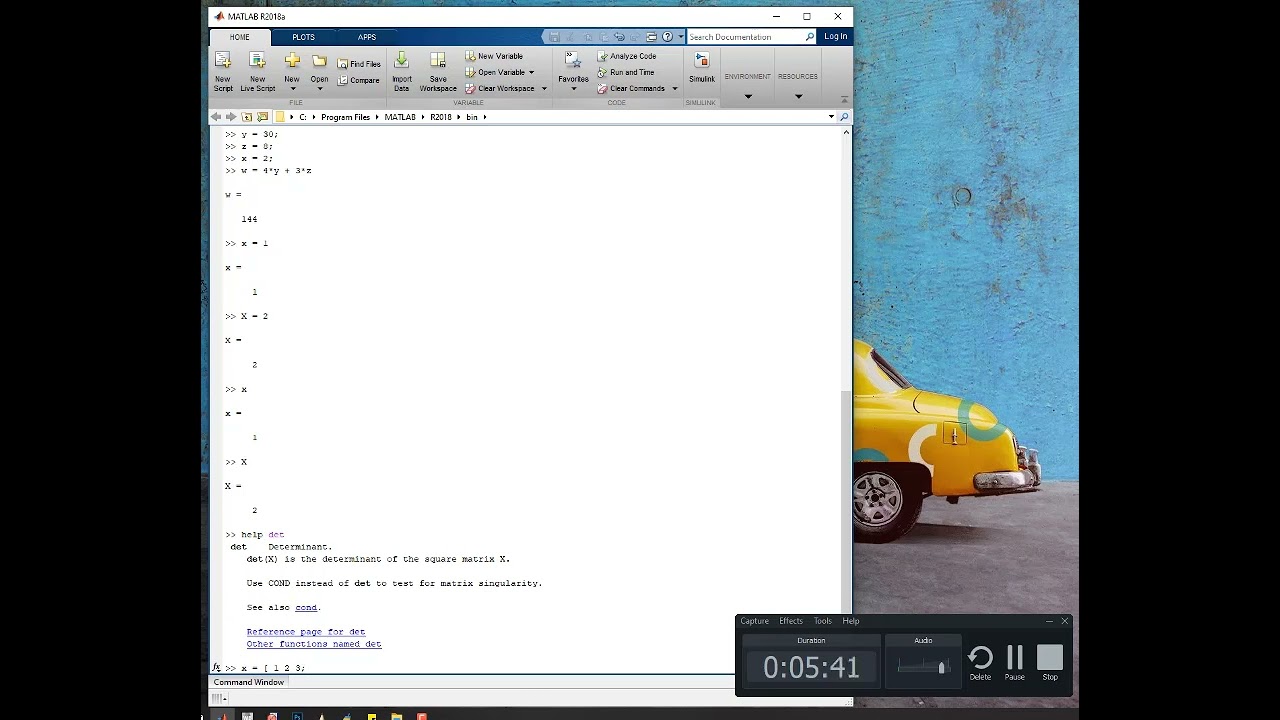This screenshot has height=720, width=1280.
Task: Click the search magnifier in Search Documentation
Action: pyautogui.click(x=810, y=37)
